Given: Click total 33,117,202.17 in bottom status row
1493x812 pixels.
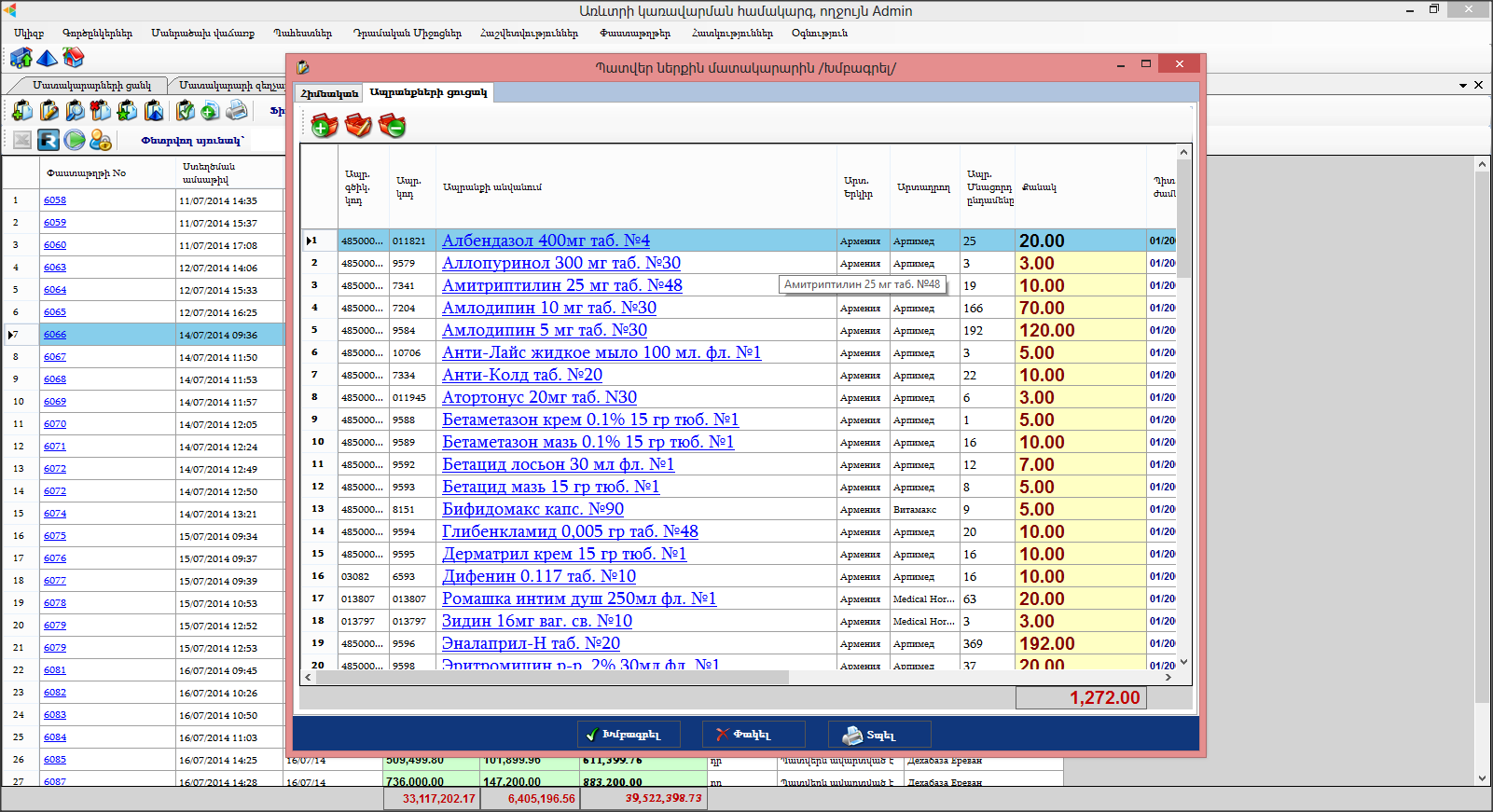Looking at the screenshot, I should 432,799.
